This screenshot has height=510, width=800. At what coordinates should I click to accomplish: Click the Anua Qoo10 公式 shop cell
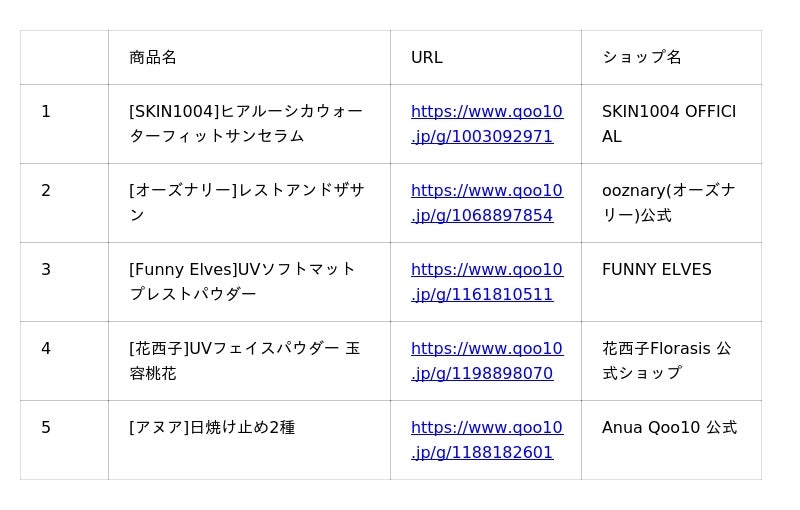point(671,440)
